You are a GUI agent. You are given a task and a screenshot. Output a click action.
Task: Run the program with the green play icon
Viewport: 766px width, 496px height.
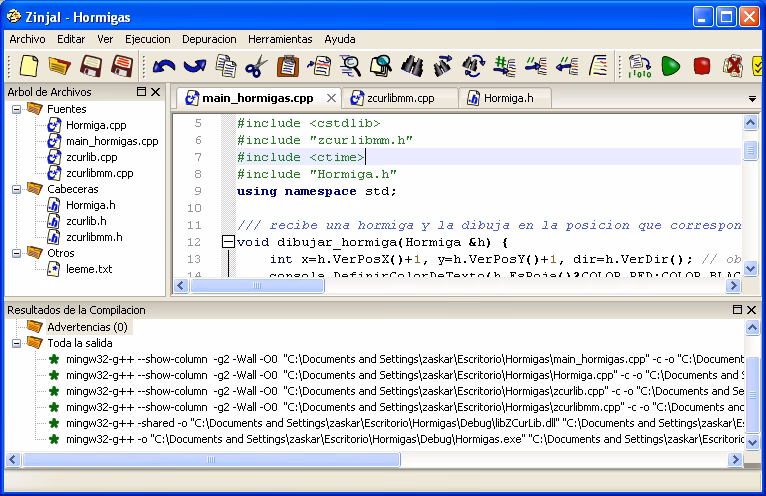671,66
